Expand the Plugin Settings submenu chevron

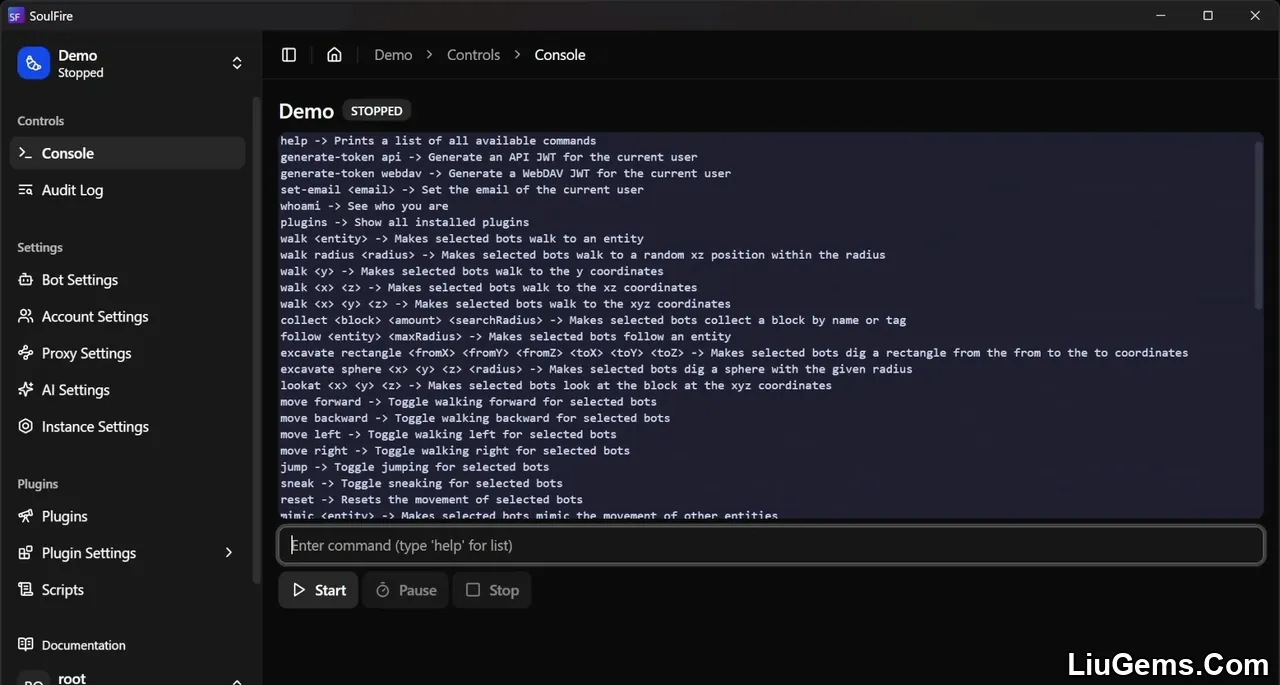pos(229,553)
